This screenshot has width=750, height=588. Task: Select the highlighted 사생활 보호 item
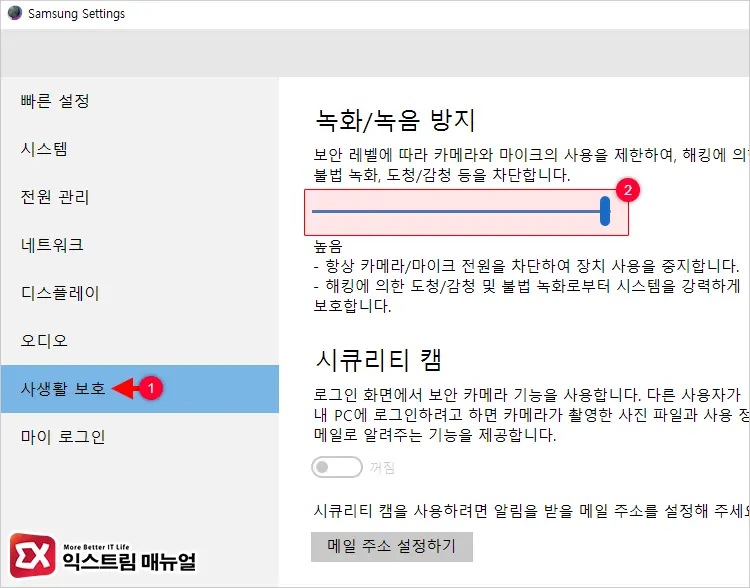coord(62,389)
